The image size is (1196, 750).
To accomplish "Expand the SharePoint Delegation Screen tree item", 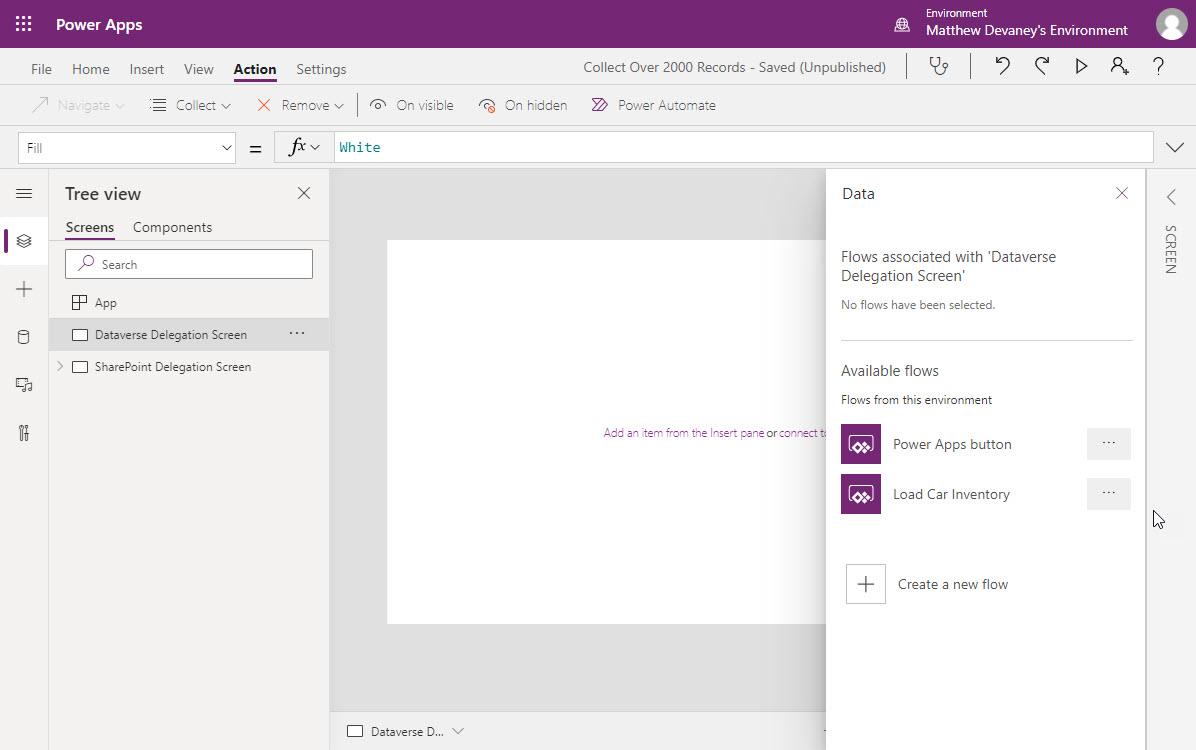I will pos(60,366).
